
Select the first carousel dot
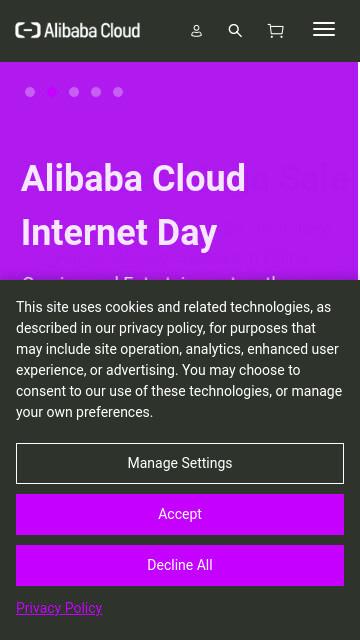pyautogui.click(x=30, y=92)
